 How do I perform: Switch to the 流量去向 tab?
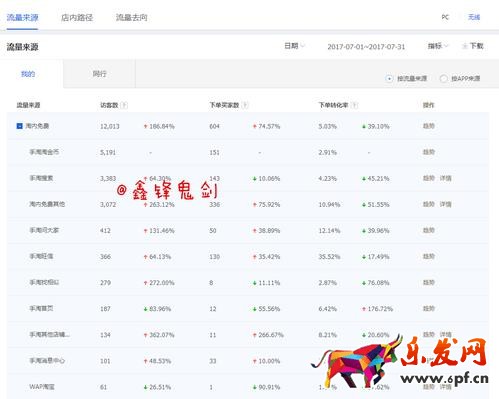[132, 18]
